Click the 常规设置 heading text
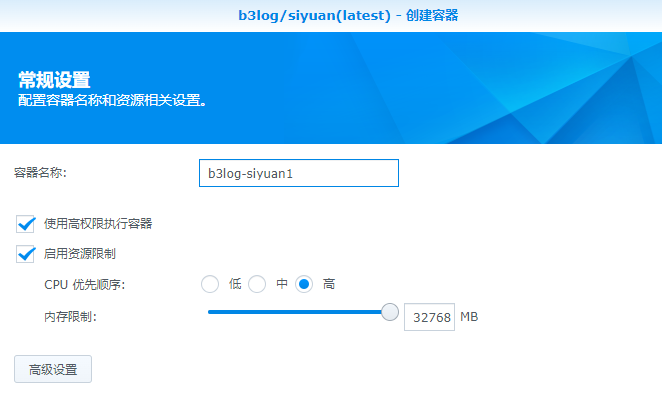The height and width of the screenshot is (404, 662). tap(54, 80)
